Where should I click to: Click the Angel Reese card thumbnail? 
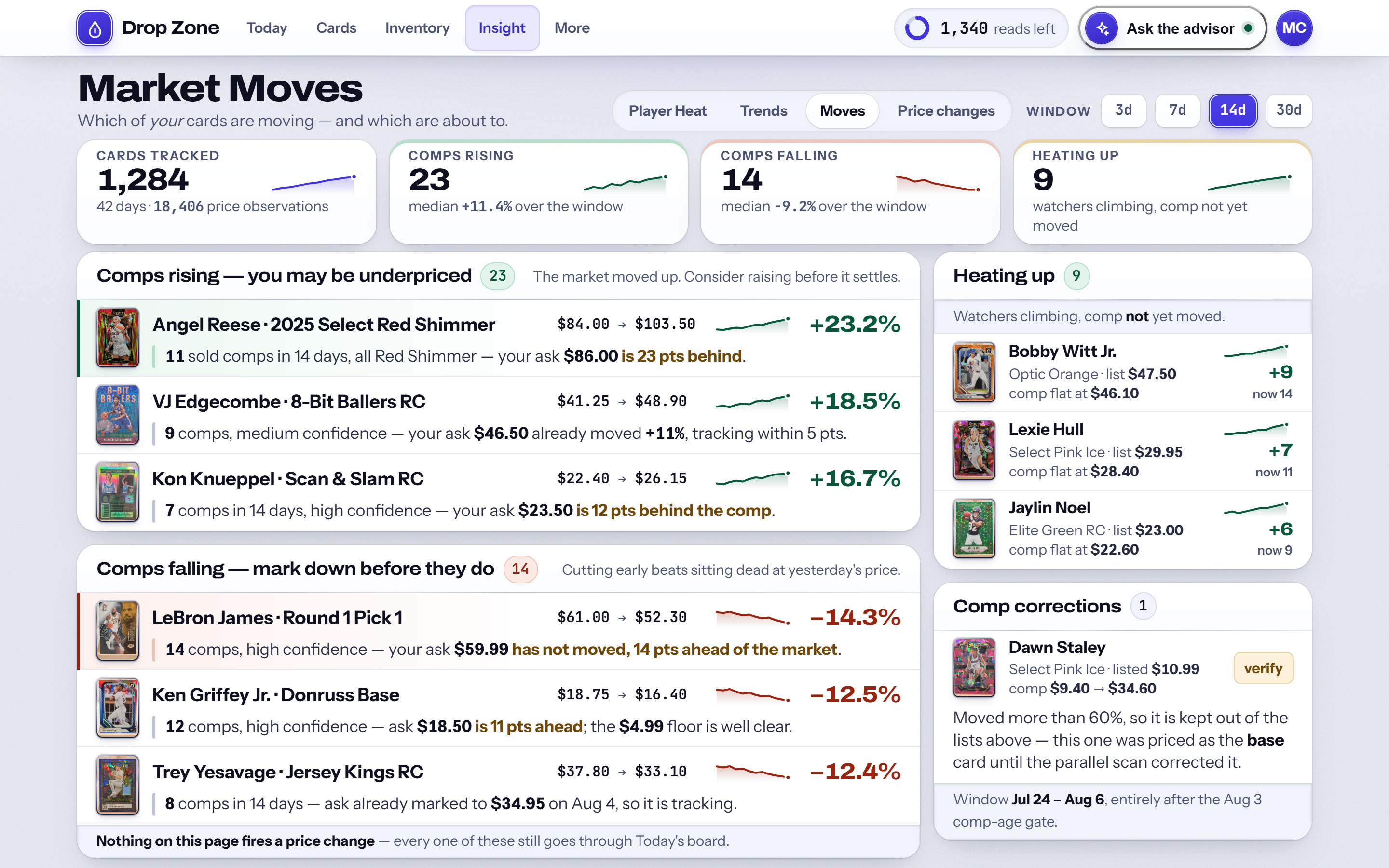click(118, 338)
